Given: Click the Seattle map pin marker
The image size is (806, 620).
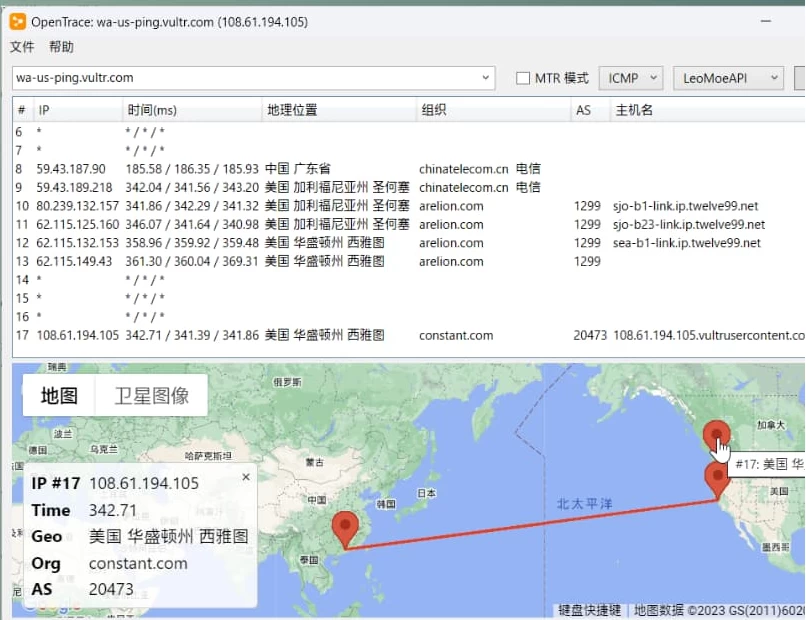Looking at the screenshot, I should click(716, 436).
